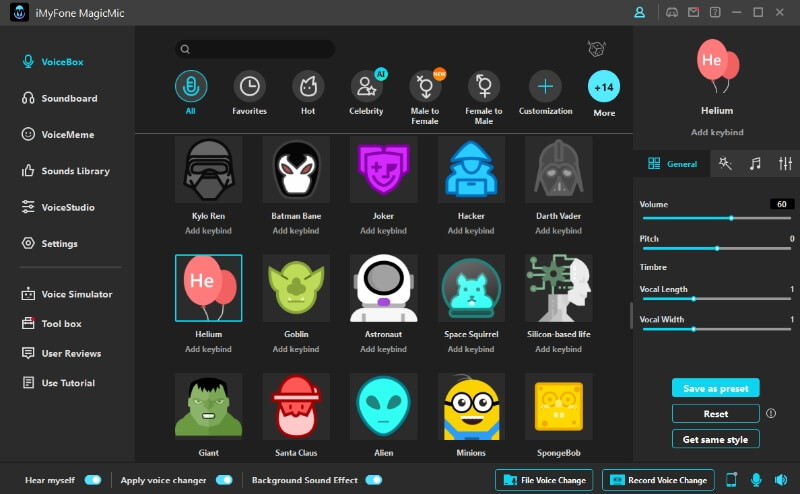Show Hot voices category
Image resolution: width=800 pixels, height=494 pixels.
pyautogui.click(x=308, y=93)
